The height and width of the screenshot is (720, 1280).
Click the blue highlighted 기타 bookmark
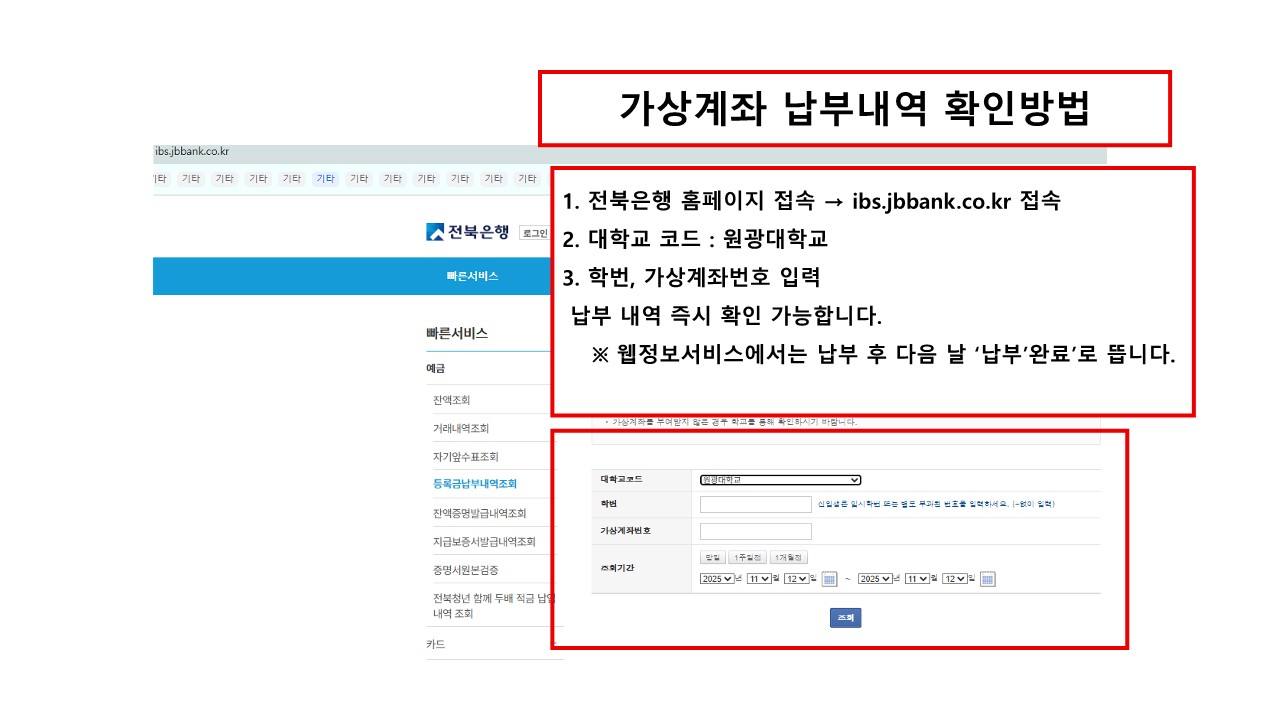click(x=325, y=179)
